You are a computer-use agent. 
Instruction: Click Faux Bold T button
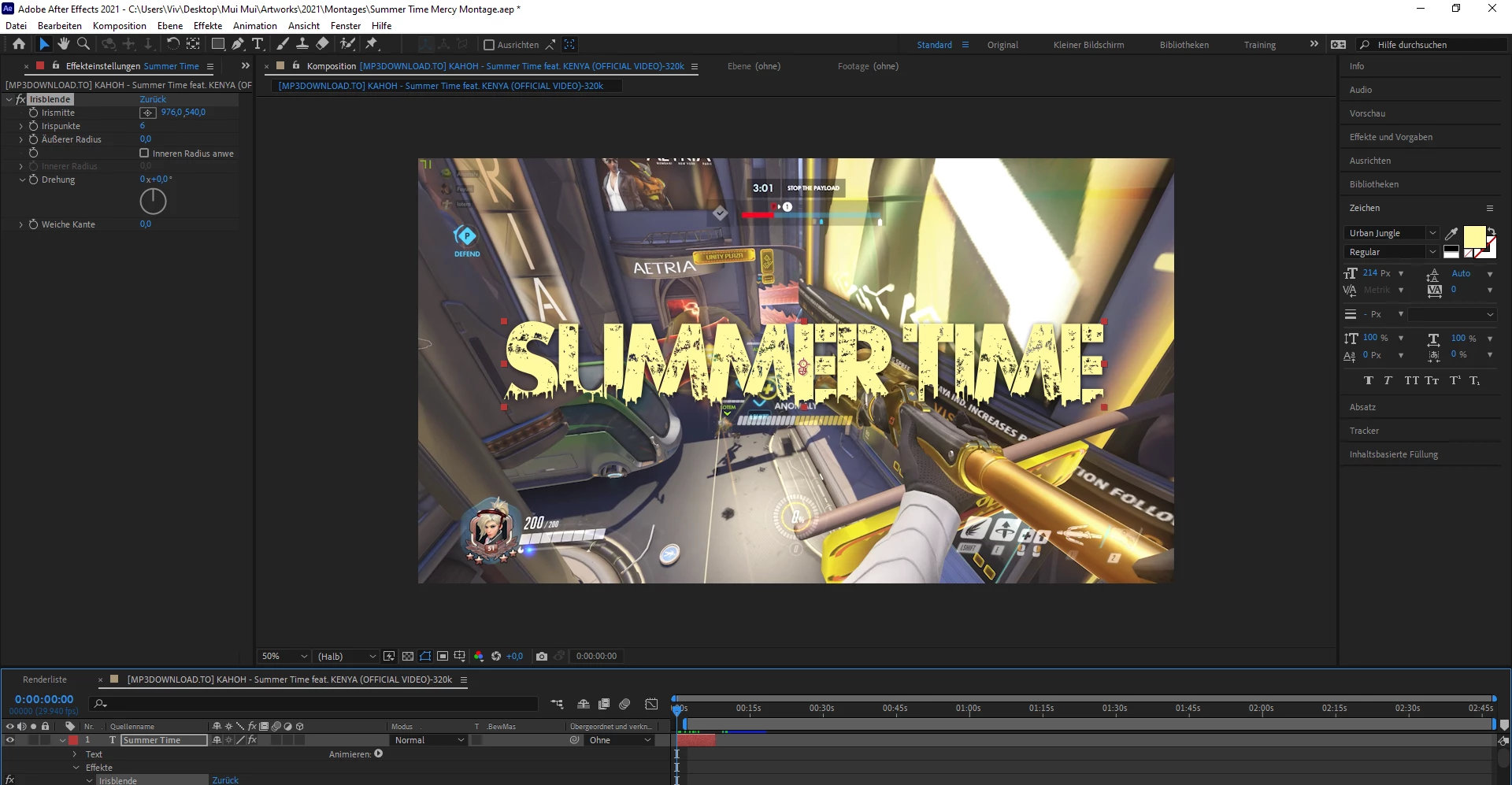(1369, 380)
